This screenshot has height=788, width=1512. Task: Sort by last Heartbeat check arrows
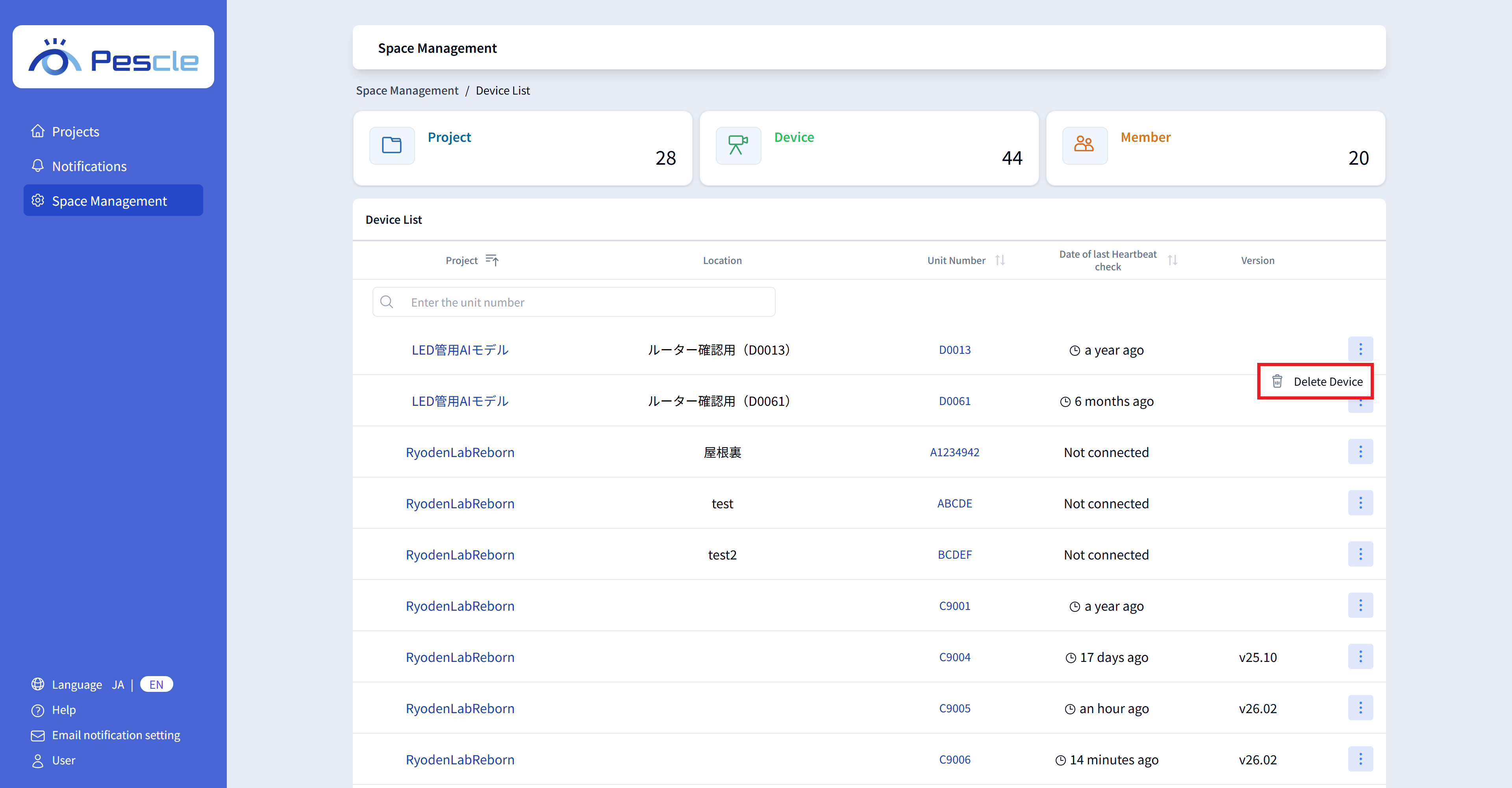pos(1172,260)
